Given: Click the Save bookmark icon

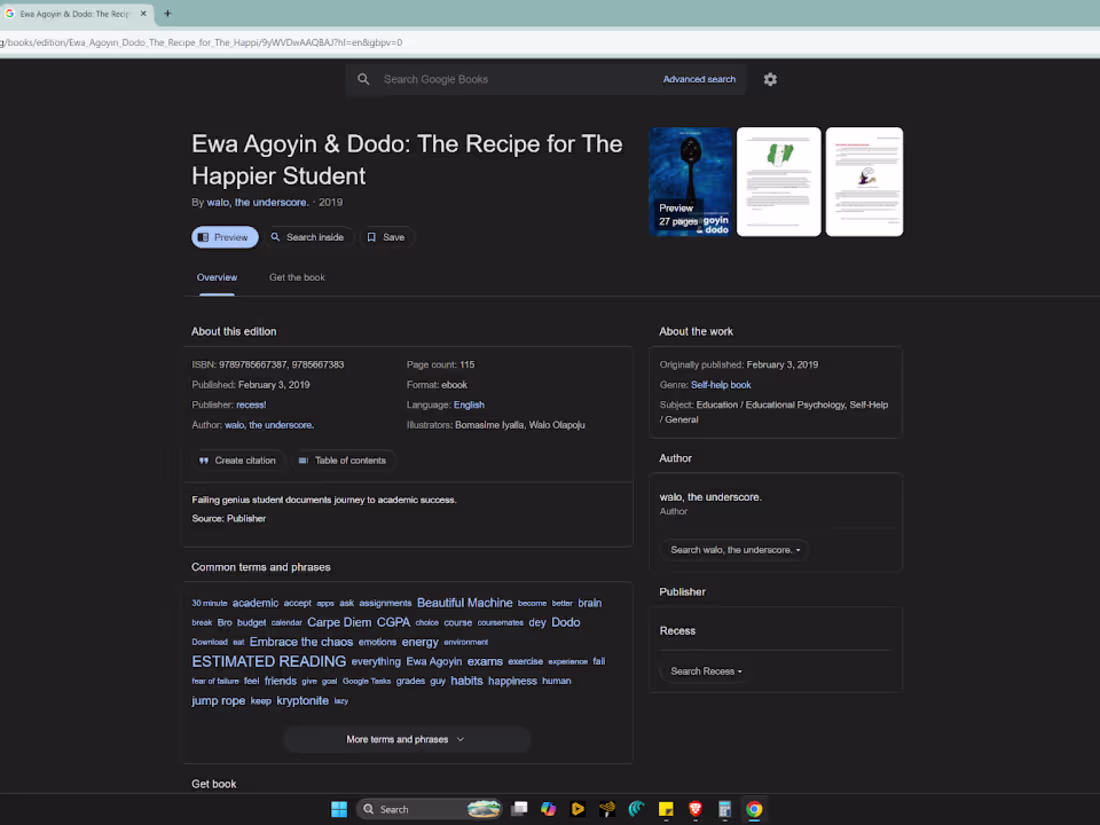Looking at the screenshot, I should 373,237.
